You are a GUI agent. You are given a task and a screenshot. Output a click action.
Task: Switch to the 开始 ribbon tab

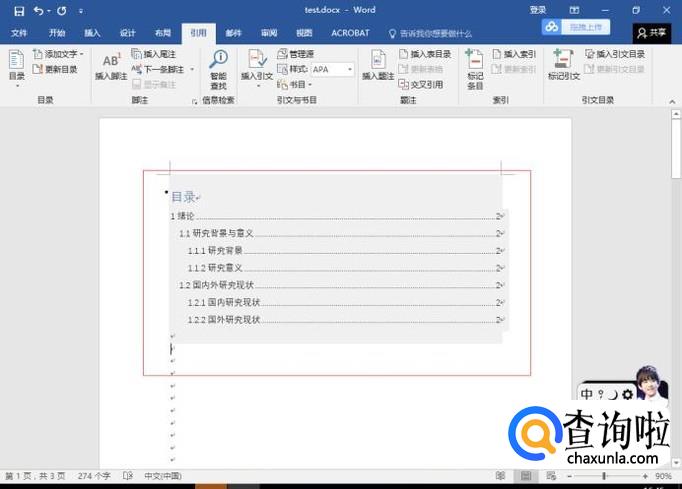pos(57,33)
